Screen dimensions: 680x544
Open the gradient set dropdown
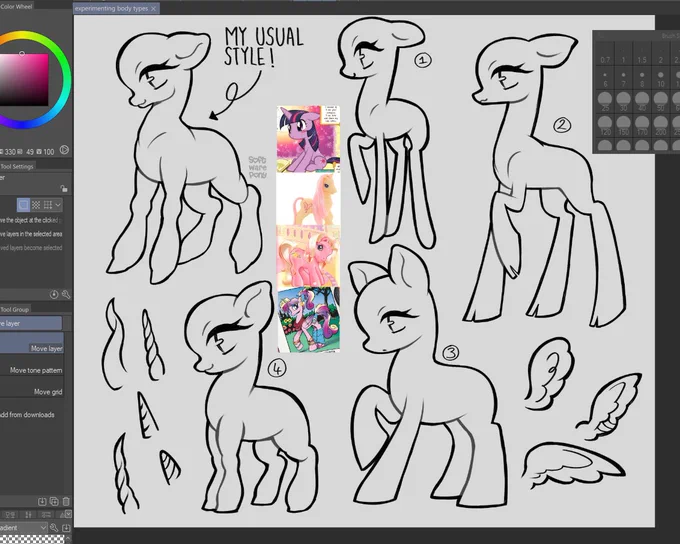coord(23,528)
